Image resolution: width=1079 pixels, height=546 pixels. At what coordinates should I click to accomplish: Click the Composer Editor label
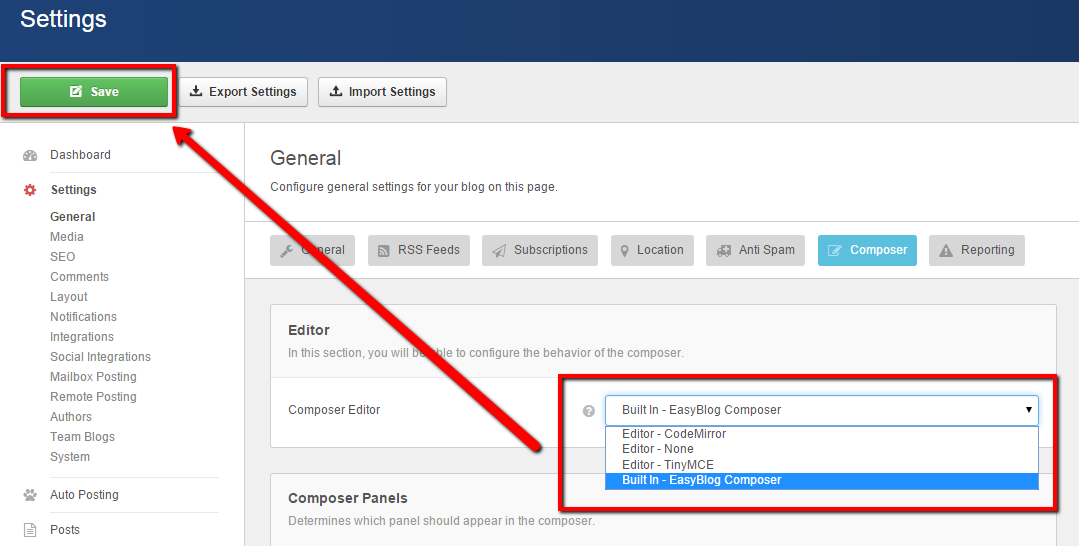point(334,410)
